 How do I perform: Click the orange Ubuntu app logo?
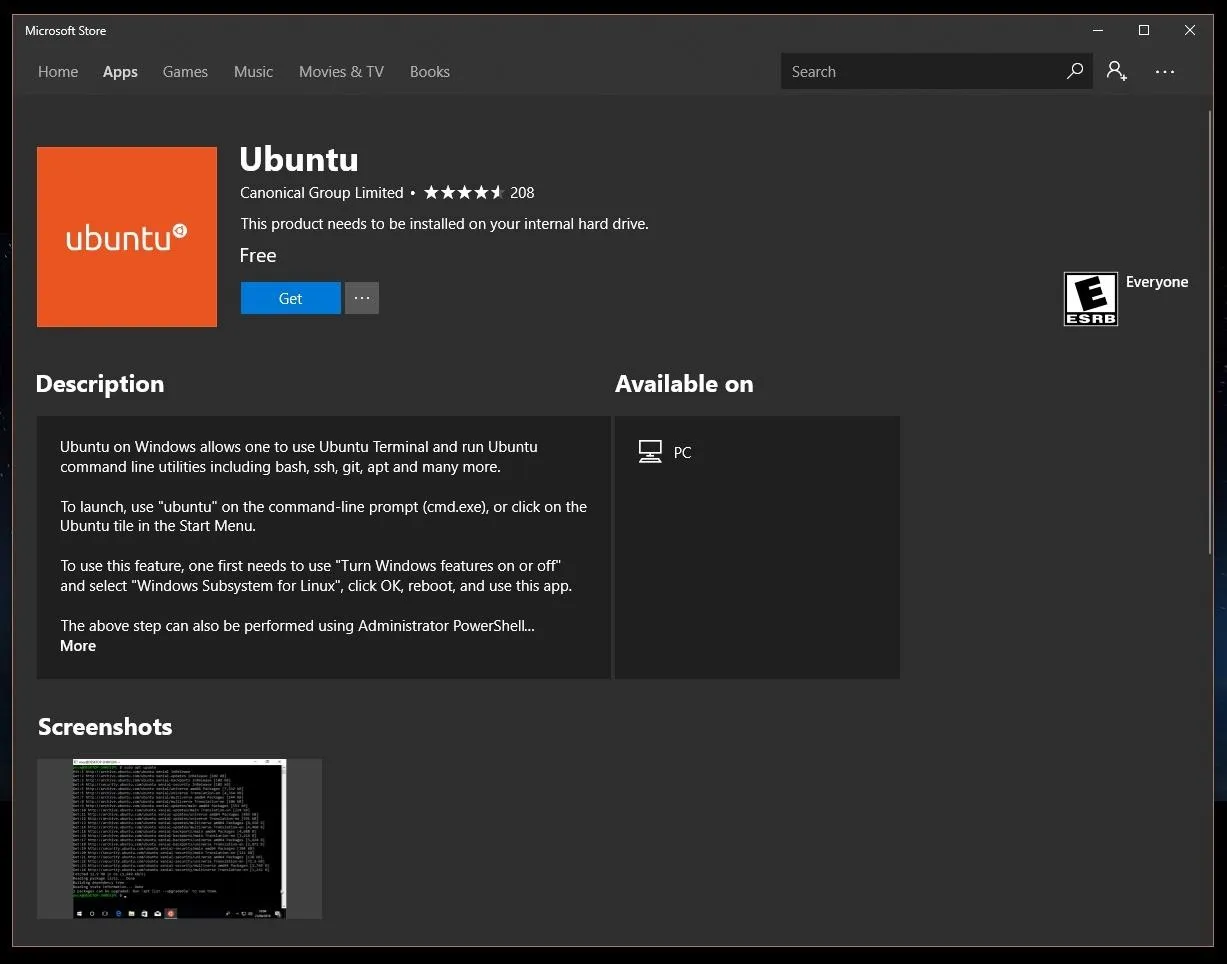pyautogui.click(x=127, y=237)
